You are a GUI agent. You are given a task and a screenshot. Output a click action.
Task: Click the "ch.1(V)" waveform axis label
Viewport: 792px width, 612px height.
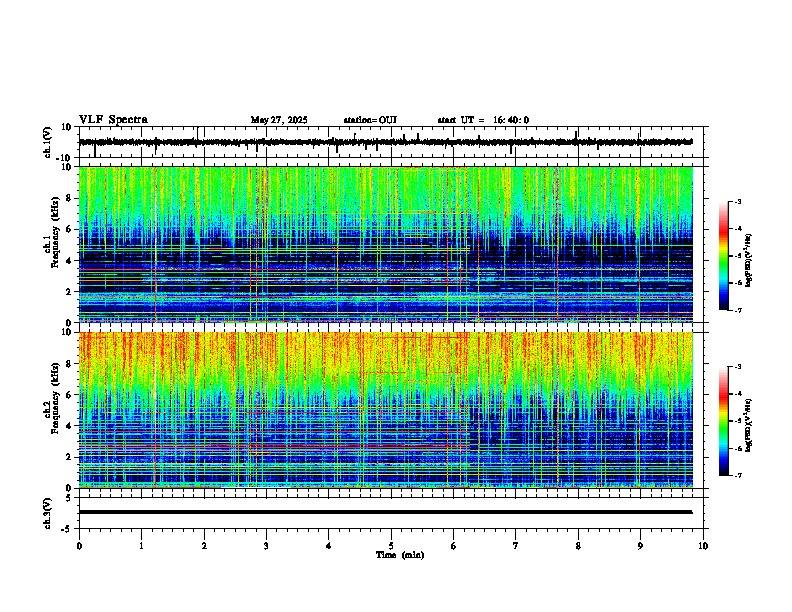click(48, 142)
